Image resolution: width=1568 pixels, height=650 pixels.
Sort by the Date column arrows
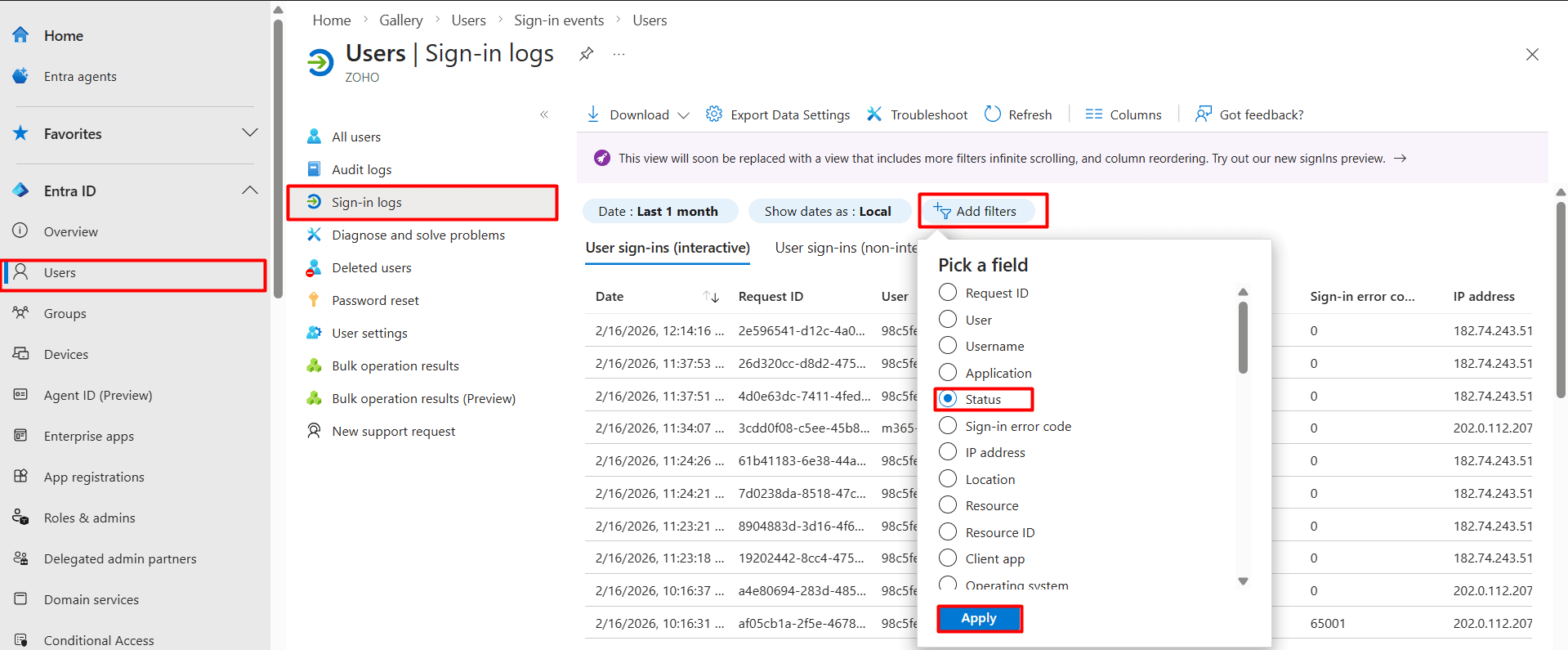click(x=711, y=296)
